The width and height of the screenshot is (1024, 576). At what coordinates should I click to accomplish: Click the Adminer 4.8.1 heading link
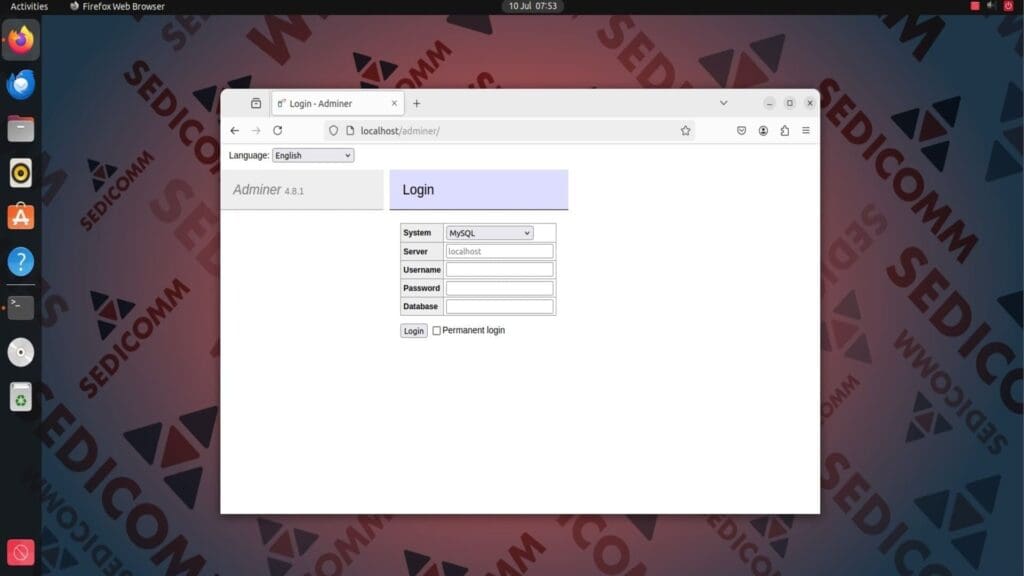(257, 189)
